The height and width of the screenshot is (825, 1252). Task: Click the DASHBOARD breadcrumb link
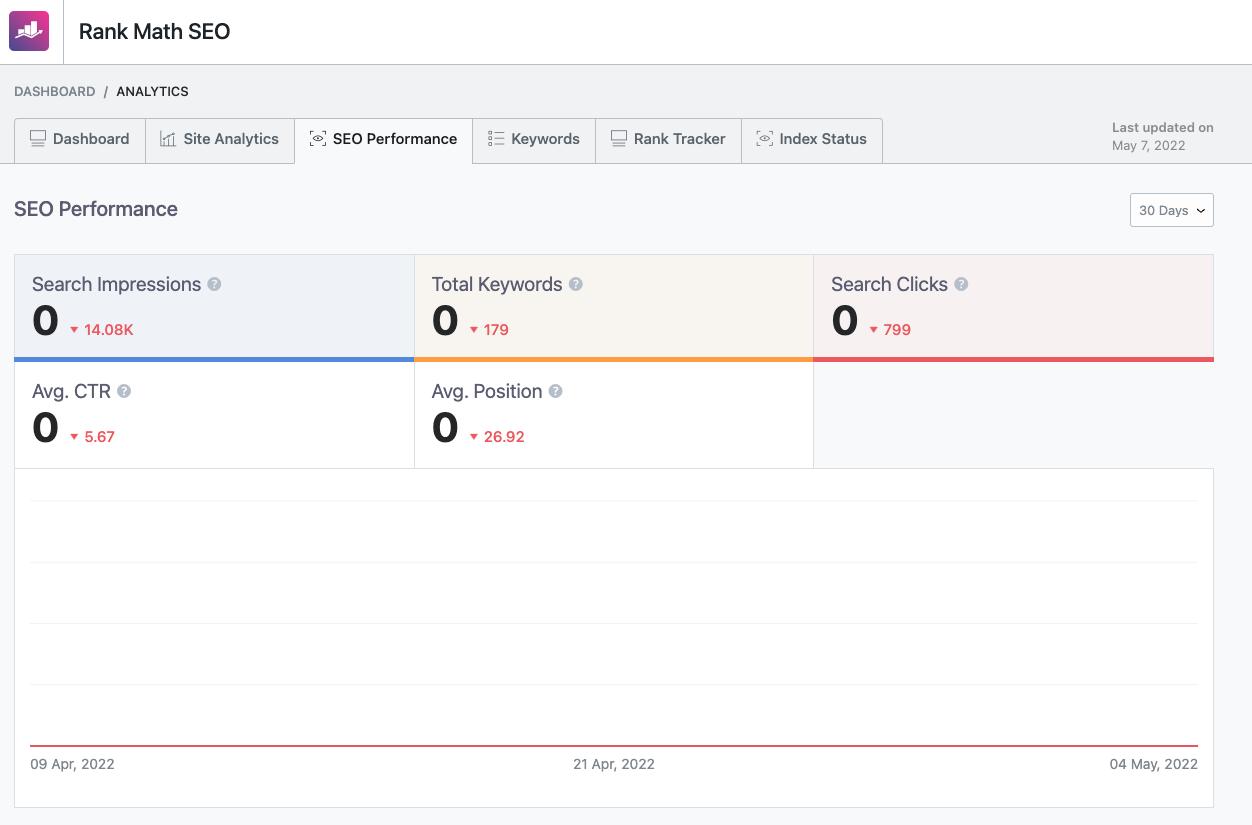tap(54, 91)
